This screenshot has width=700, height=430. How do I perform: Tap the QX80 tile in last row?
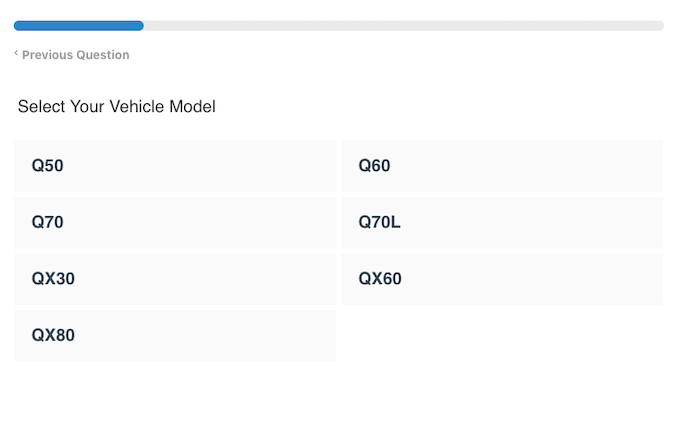tap(175, 335)
